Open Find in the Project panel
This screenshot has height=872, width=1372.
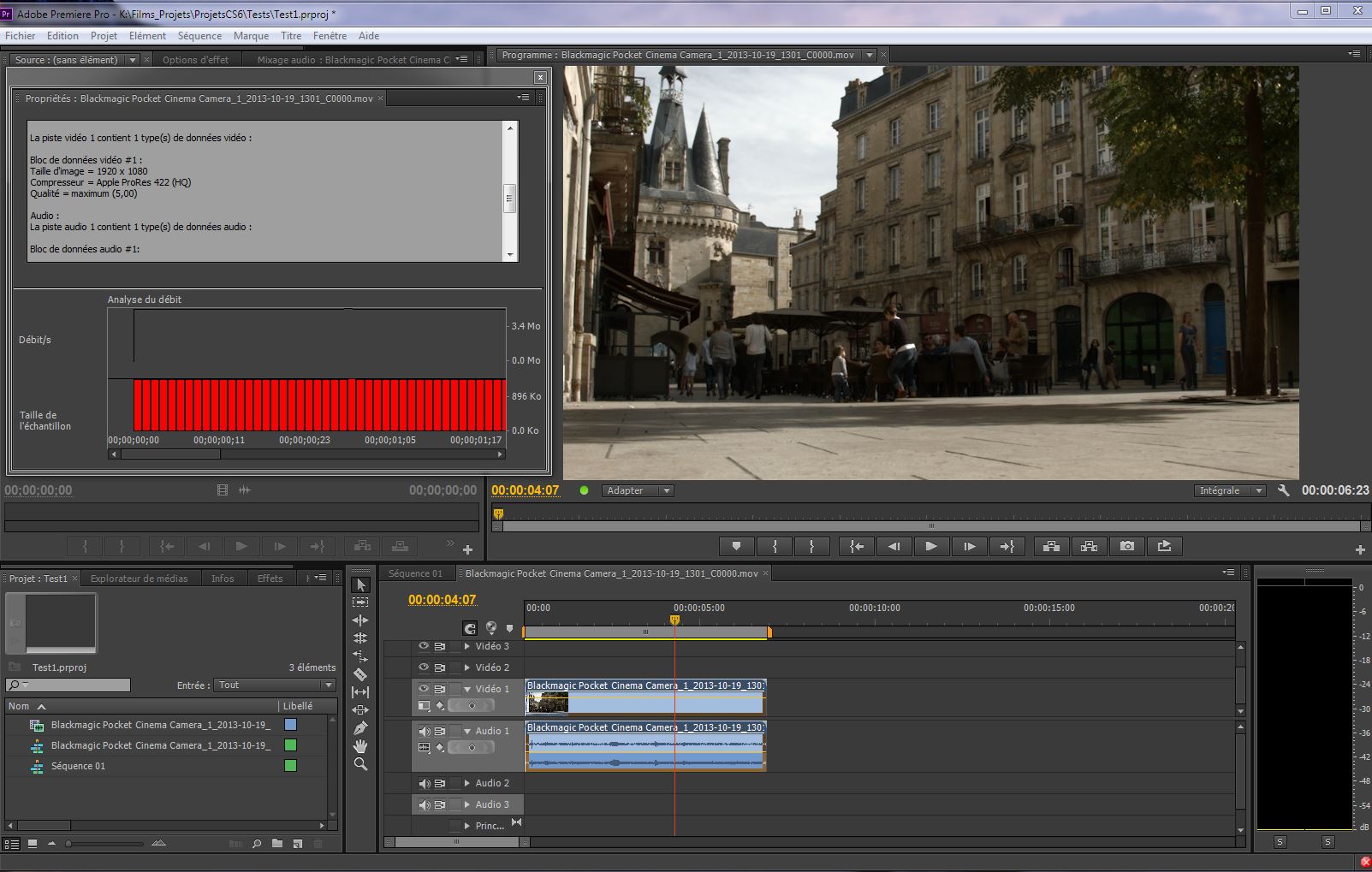click(x=257, y=844)
